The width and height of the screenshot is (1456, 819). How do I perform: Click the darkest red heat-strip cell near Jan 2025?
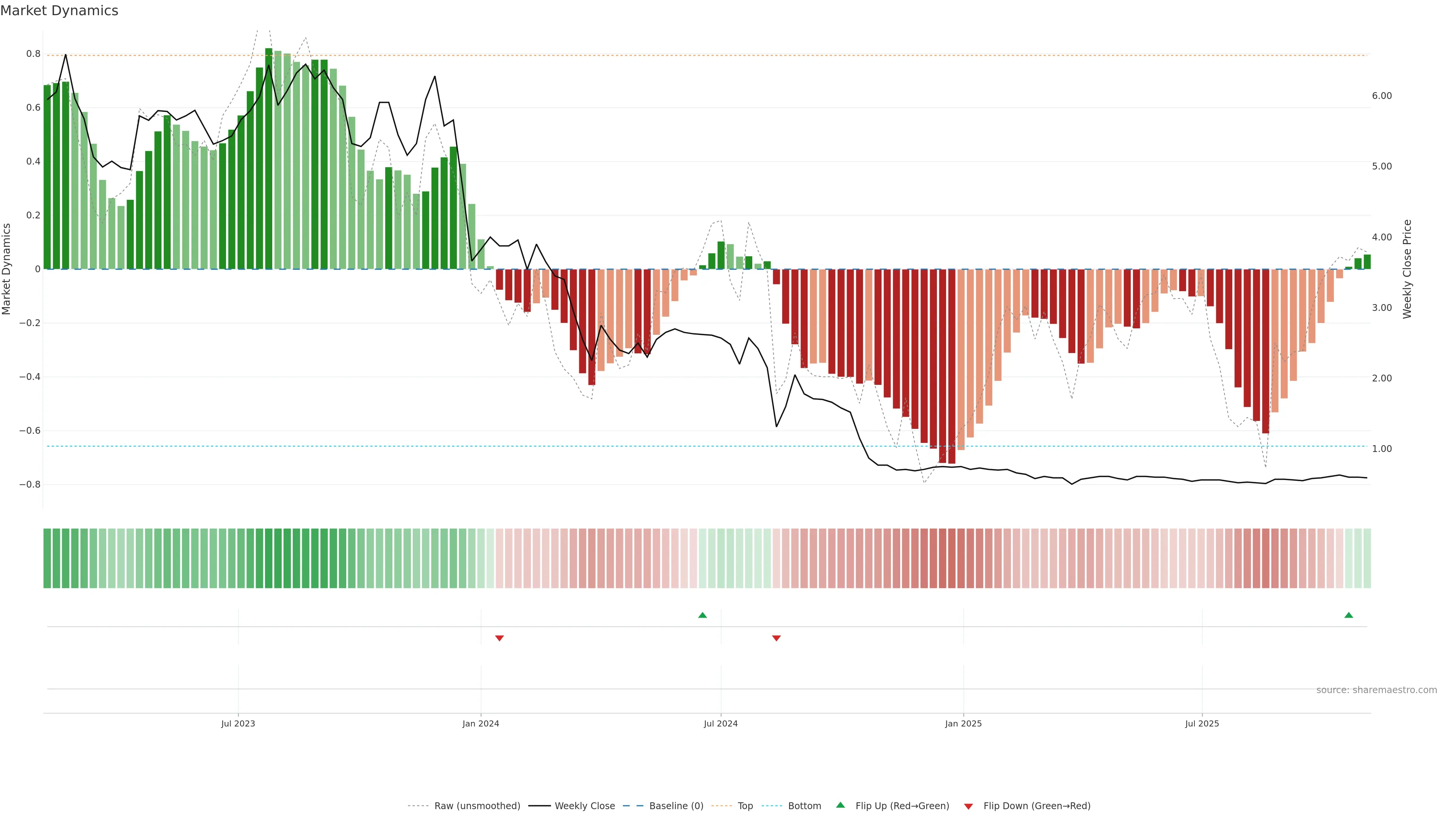click(x=952, y=559)
